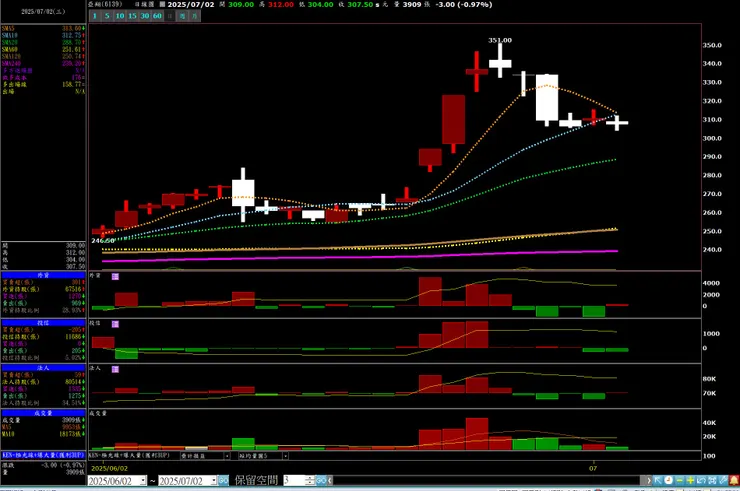Click the GO button next to the end date

223,481
